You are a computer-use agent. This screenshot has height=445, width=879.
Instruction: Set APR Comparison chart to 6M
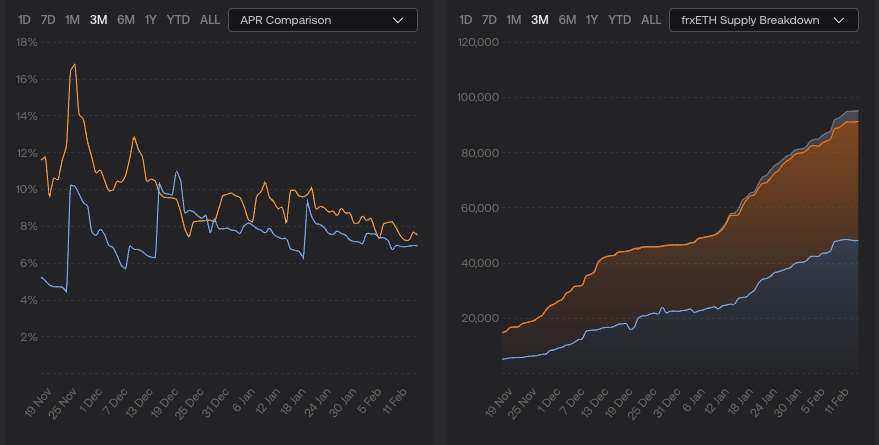pyautogui.click(x=126, y=20)
